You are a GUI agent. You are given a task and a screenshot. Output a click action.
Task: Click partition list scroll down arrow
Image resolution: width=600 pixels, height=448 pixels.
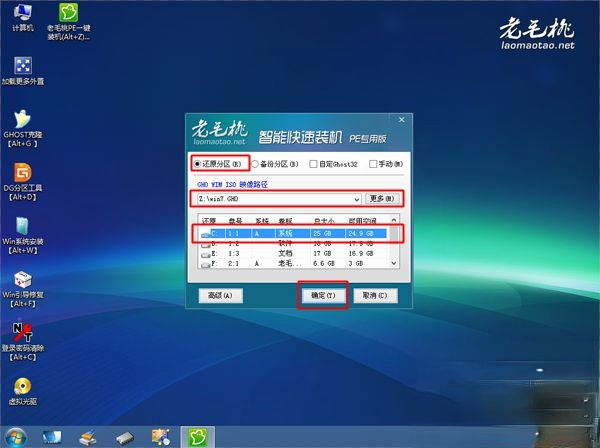[x=394, y=263]
